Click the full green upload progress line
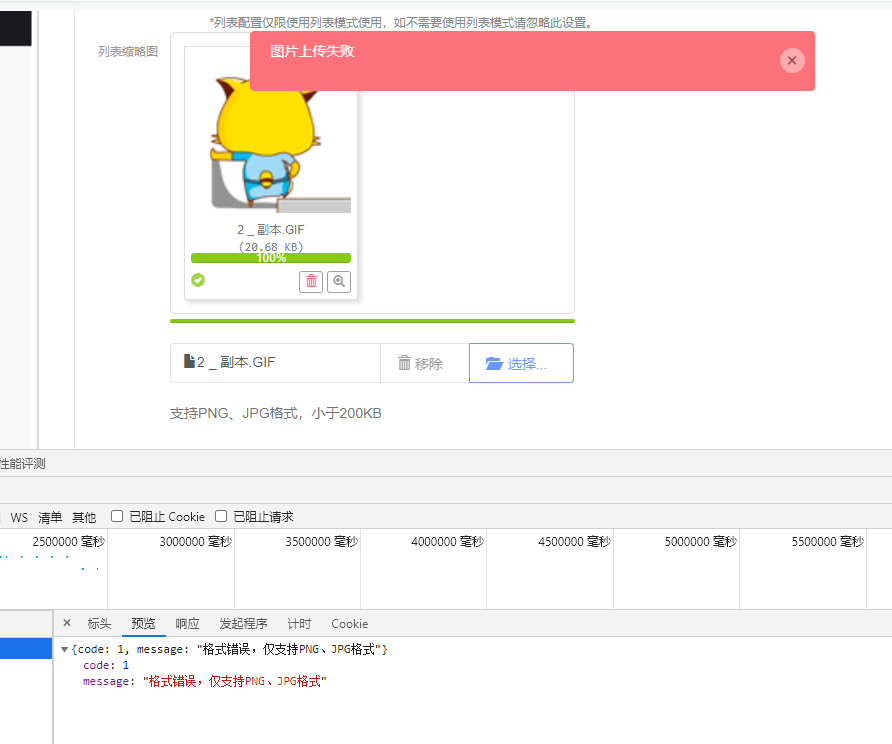The width and height of the screenshot is (892, 744). [x=372, y=321]
